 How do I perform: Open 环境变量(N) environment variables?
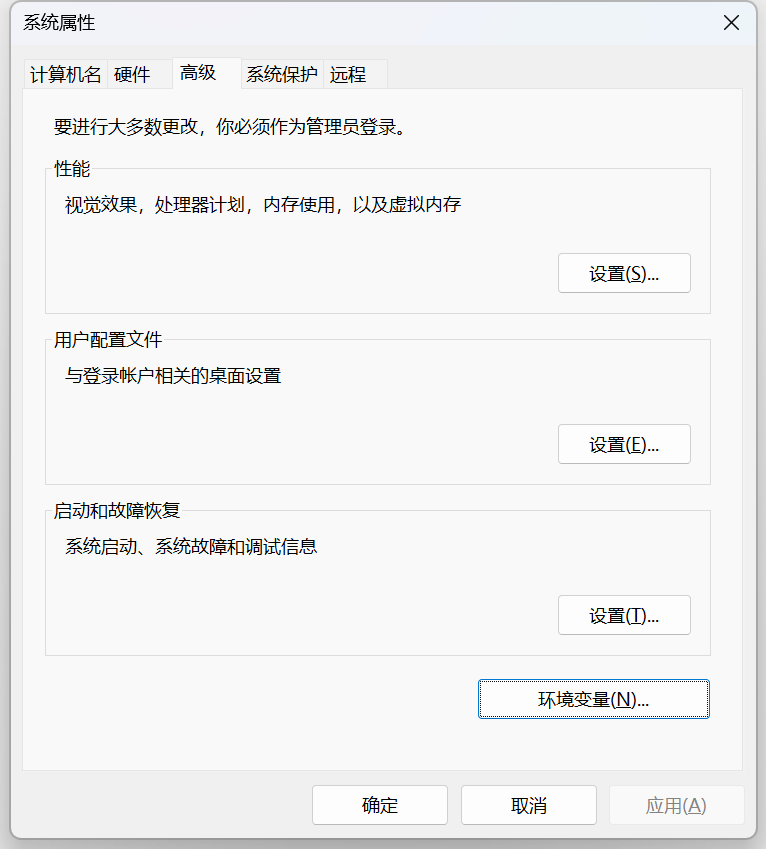(593, 700)
